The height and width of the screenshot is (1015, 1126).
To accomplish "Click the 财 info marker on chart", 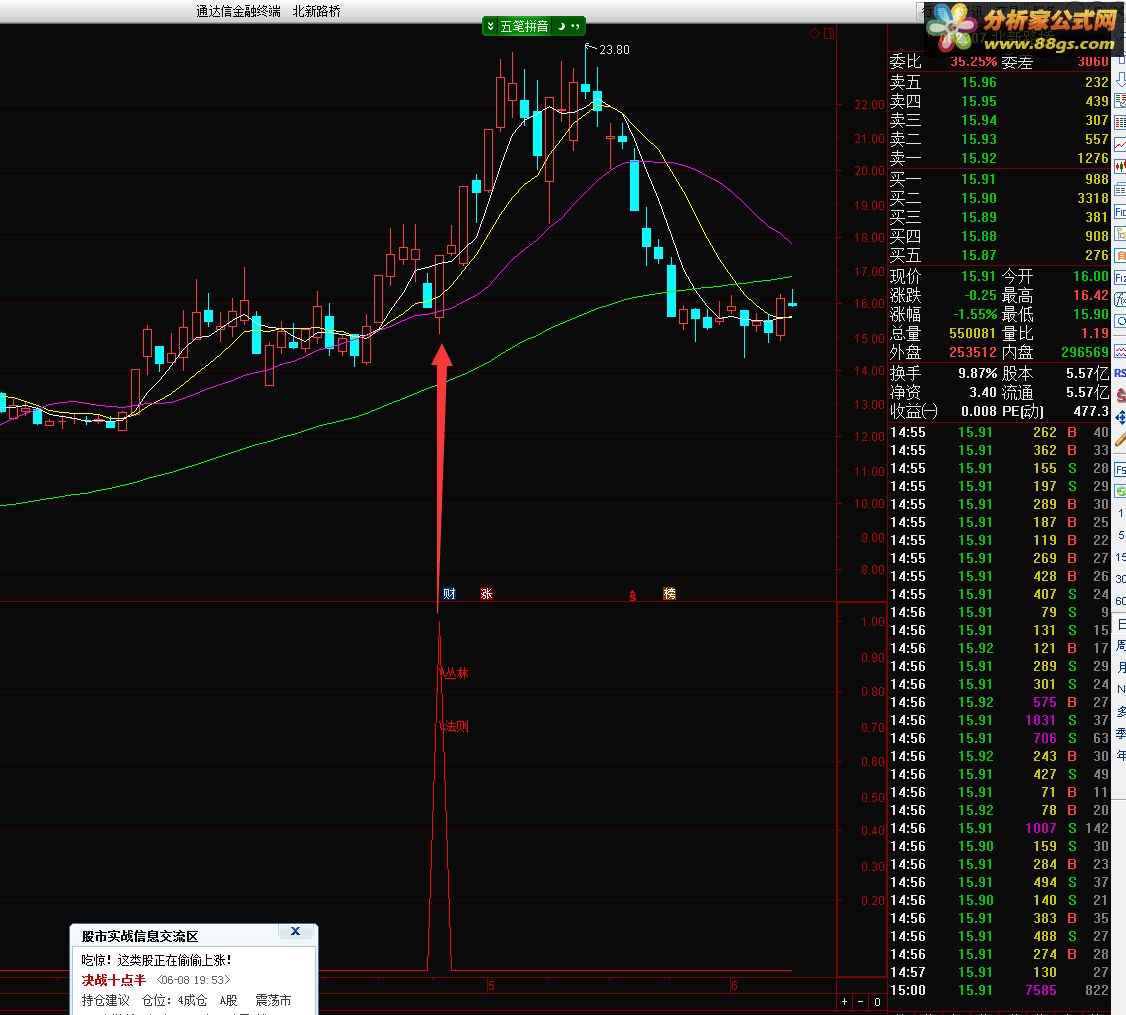I will [x=449, y=593].
